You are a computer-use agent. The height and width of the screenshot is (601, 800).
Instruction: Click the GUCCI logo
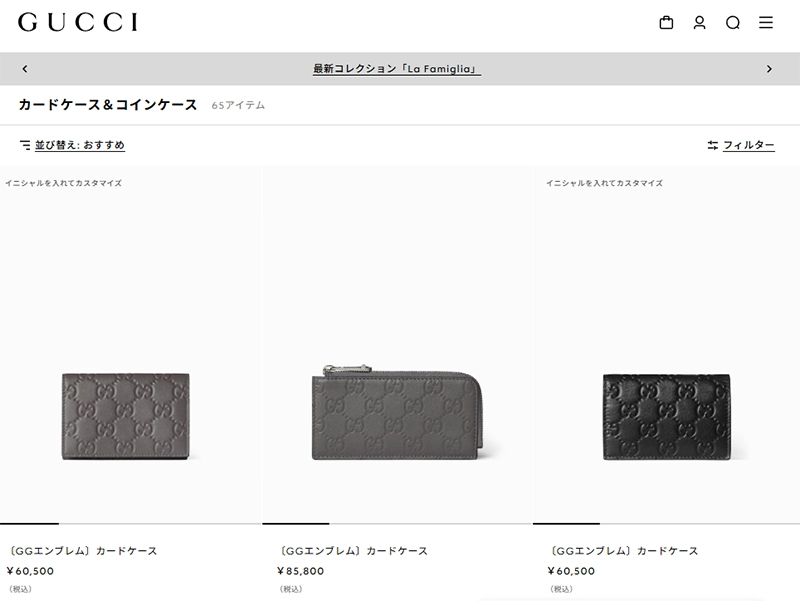pos(78,22)
